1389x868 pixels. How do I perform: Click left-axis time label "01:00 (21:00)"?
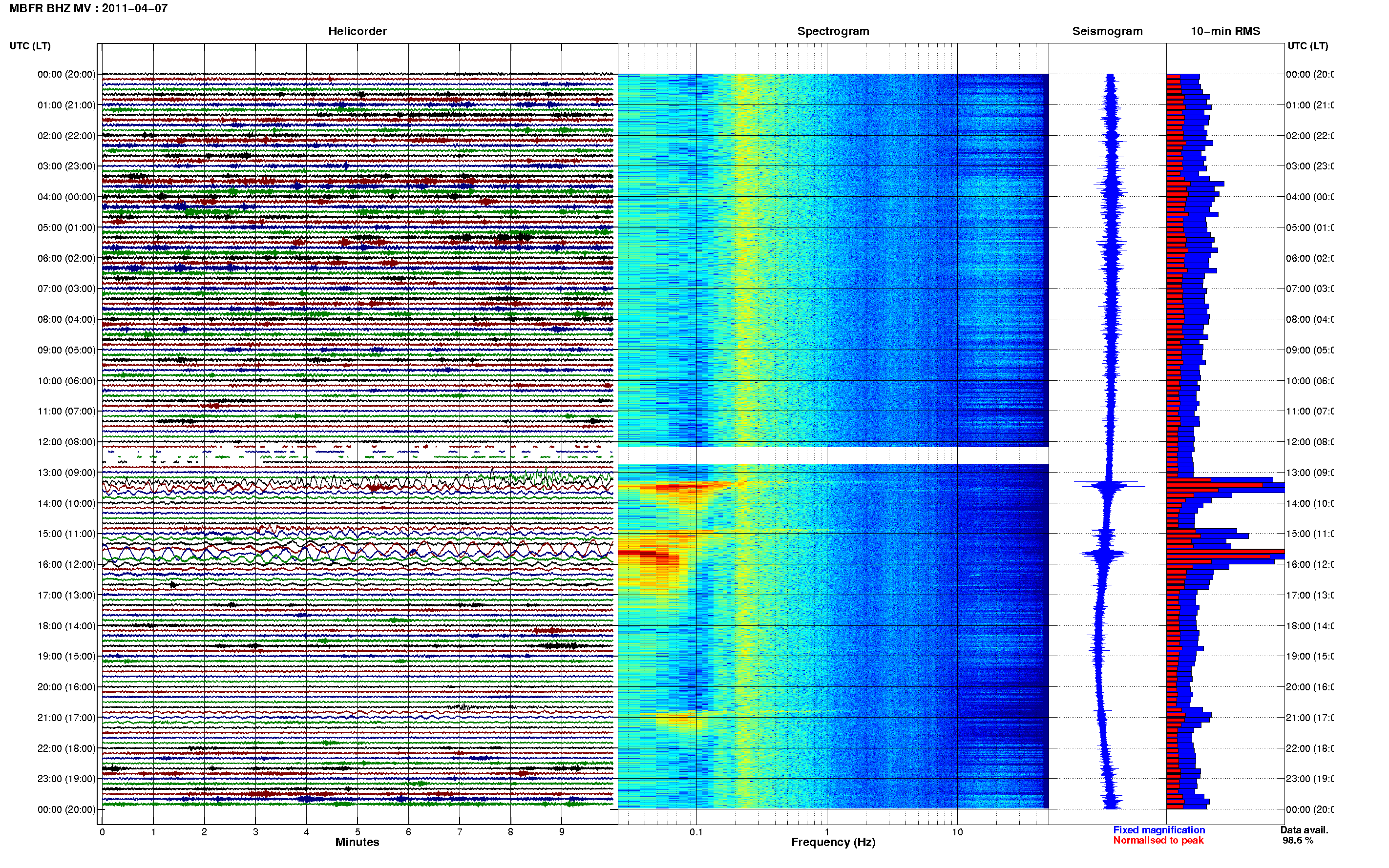[x=66, y=105]
